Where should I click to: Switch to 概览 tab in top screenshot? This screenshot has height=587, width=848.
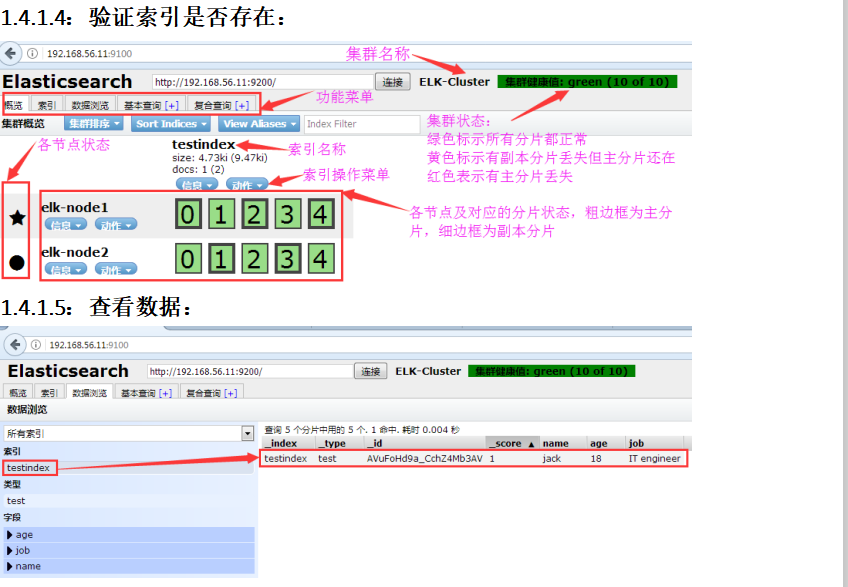[14, 105]
